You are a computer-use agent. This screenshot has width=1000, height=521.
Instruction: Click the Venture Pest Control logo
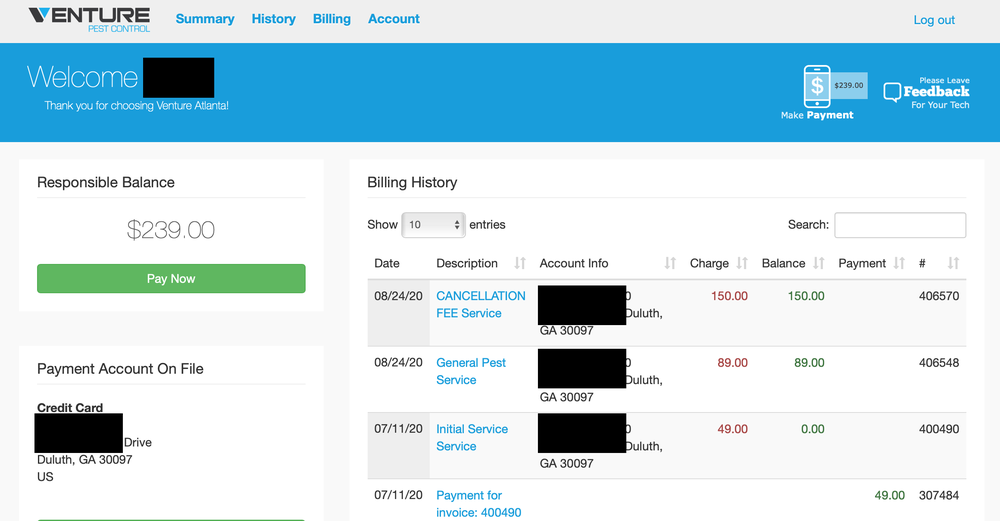click(x=89, y=19)
